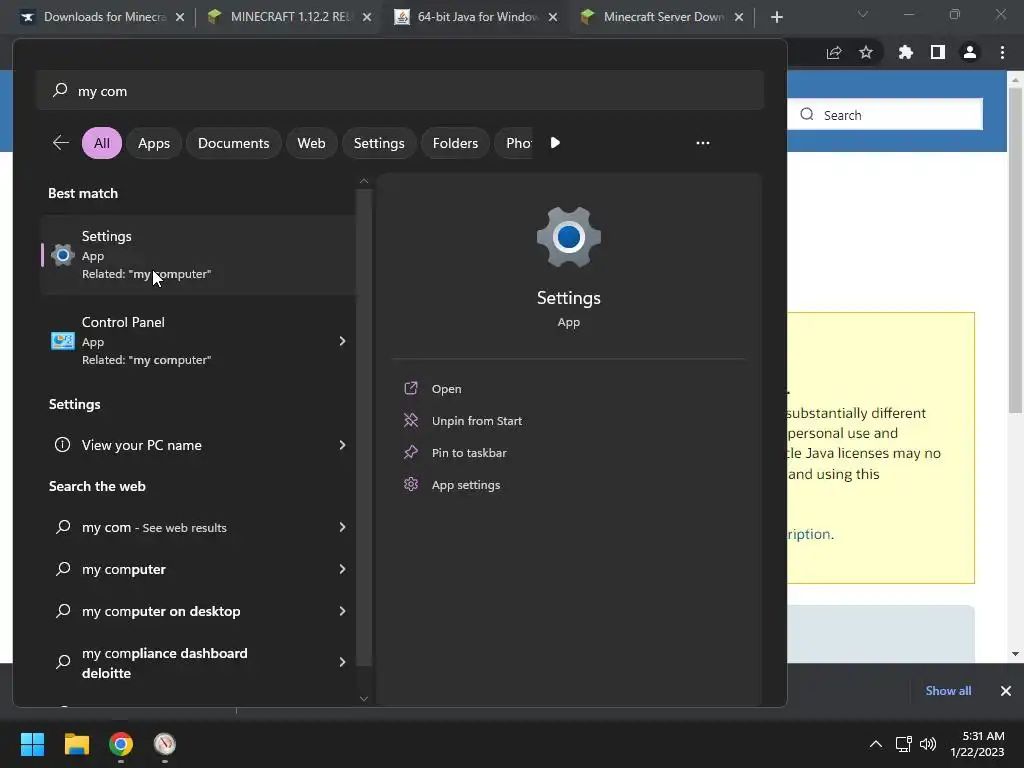Click Chrome share page icon
Viewport: 1024px width, 768px height.
[x=834, y=53]
